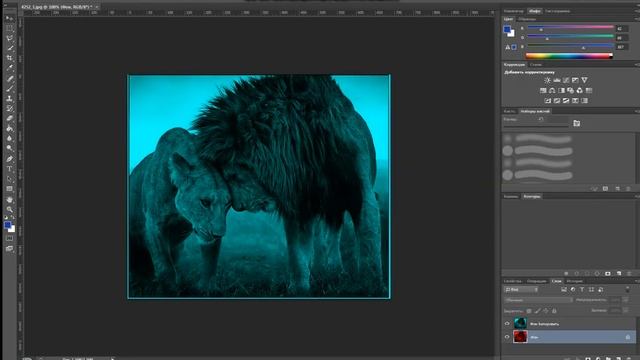Toggle lock transparent pixels
The width and height of the screenshot is (640, 360).
coord(529,311)
